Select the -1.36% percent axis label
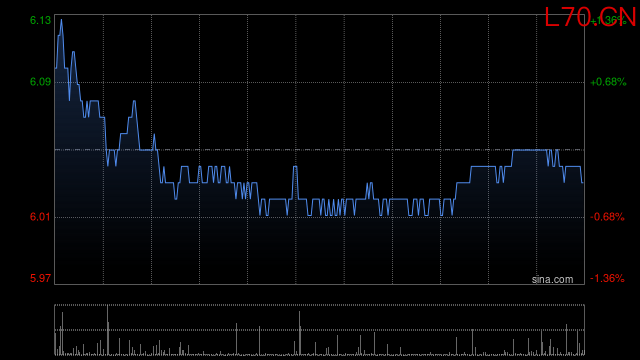Viewport: 640px width, 360px height. pos(607,278)
